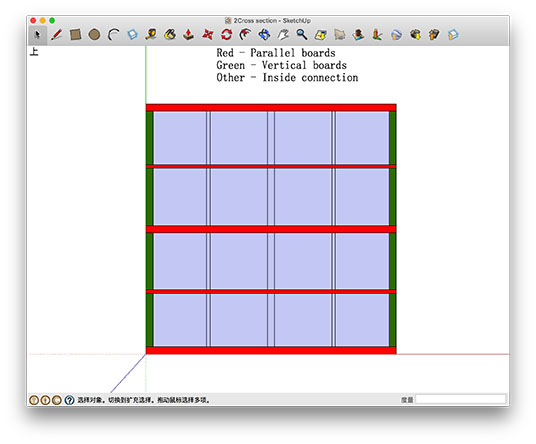This screenshot has width=536, height=444.
Task: Click the 'Other - Inside connection' text label
Action: pos(287,78)
